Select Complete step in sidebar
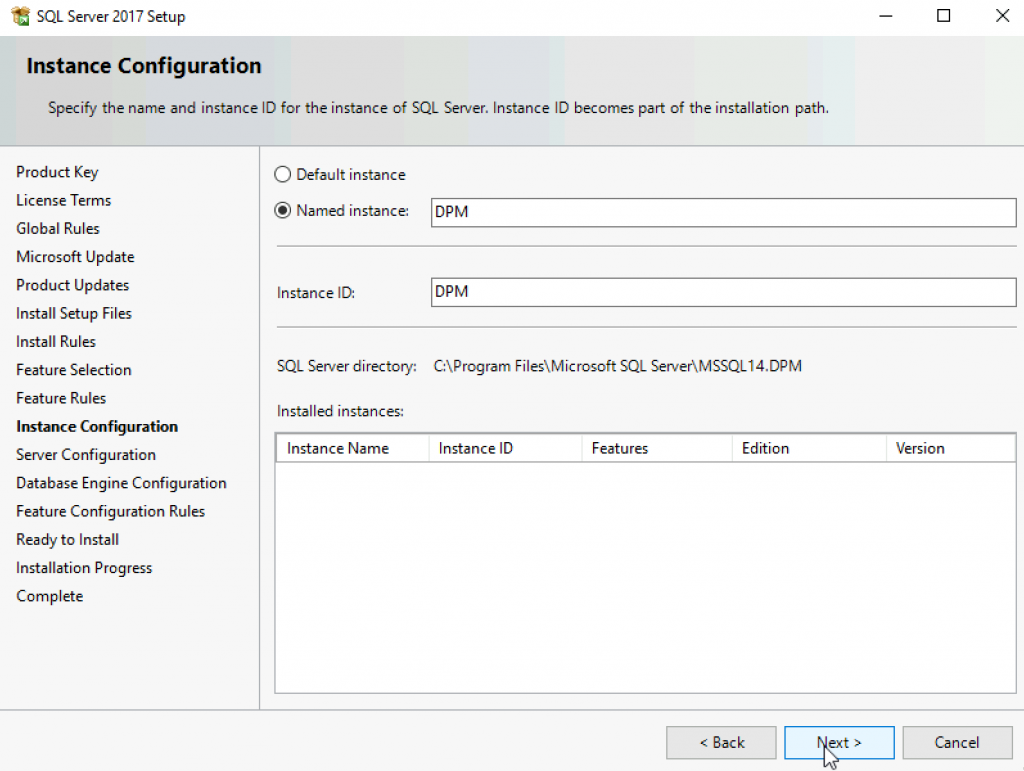Viewport: 1024px width, 771px height. (x=50, y=596)
